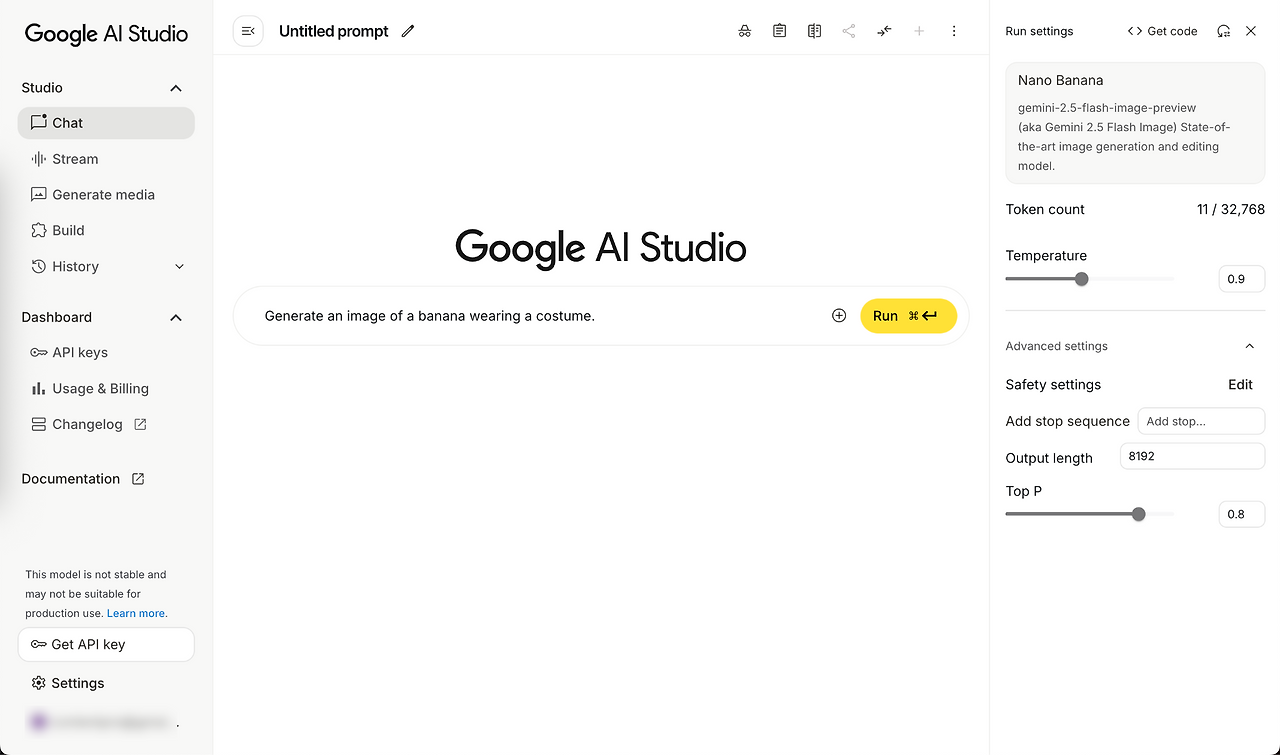Click the inward arrows collapse icon
This screenshot has width=1280, height=755.
tap(884, 31)
